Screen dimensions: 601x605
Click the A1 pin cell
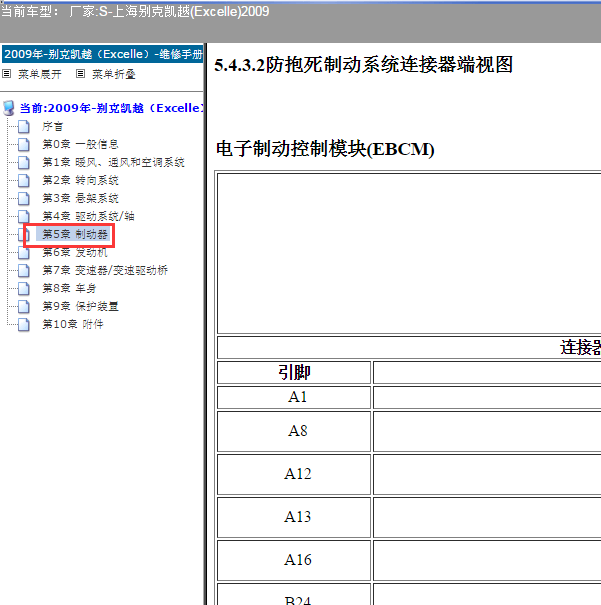[294, 397]
